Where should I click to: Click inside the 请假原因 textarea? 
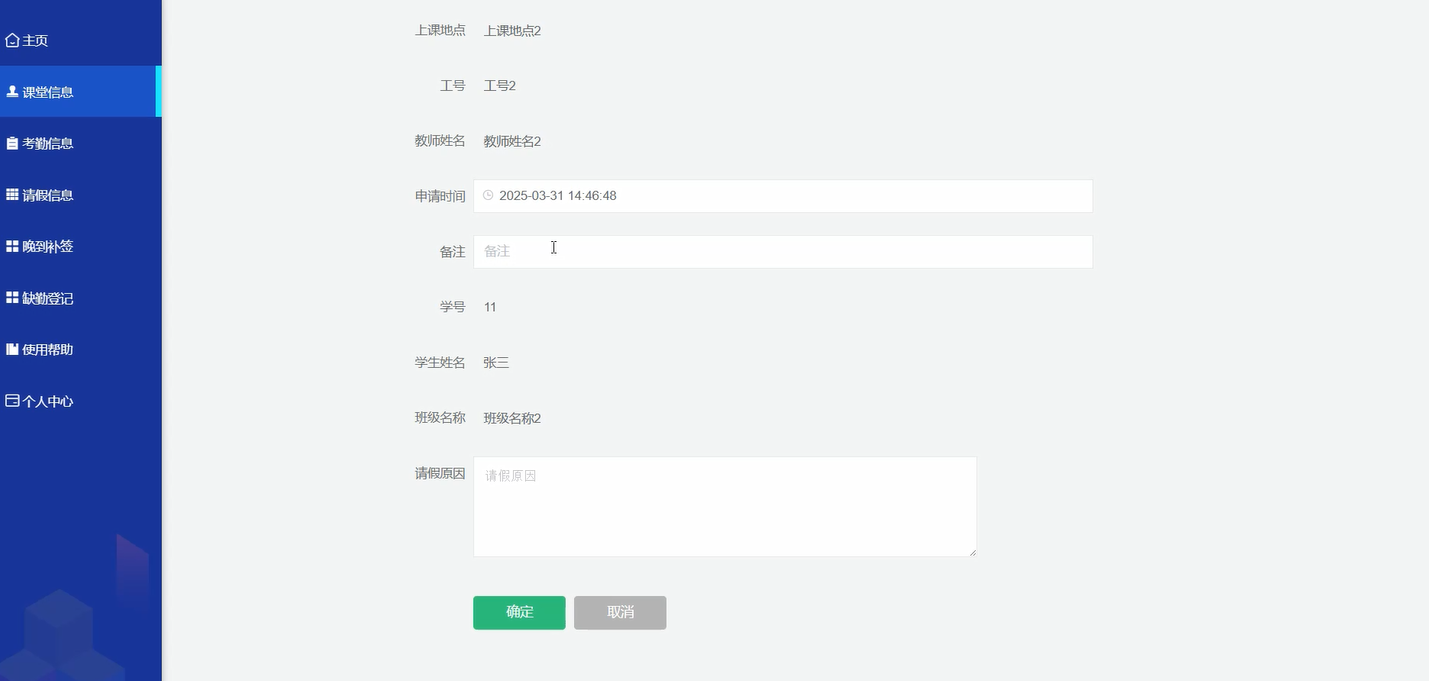[724, 505]
